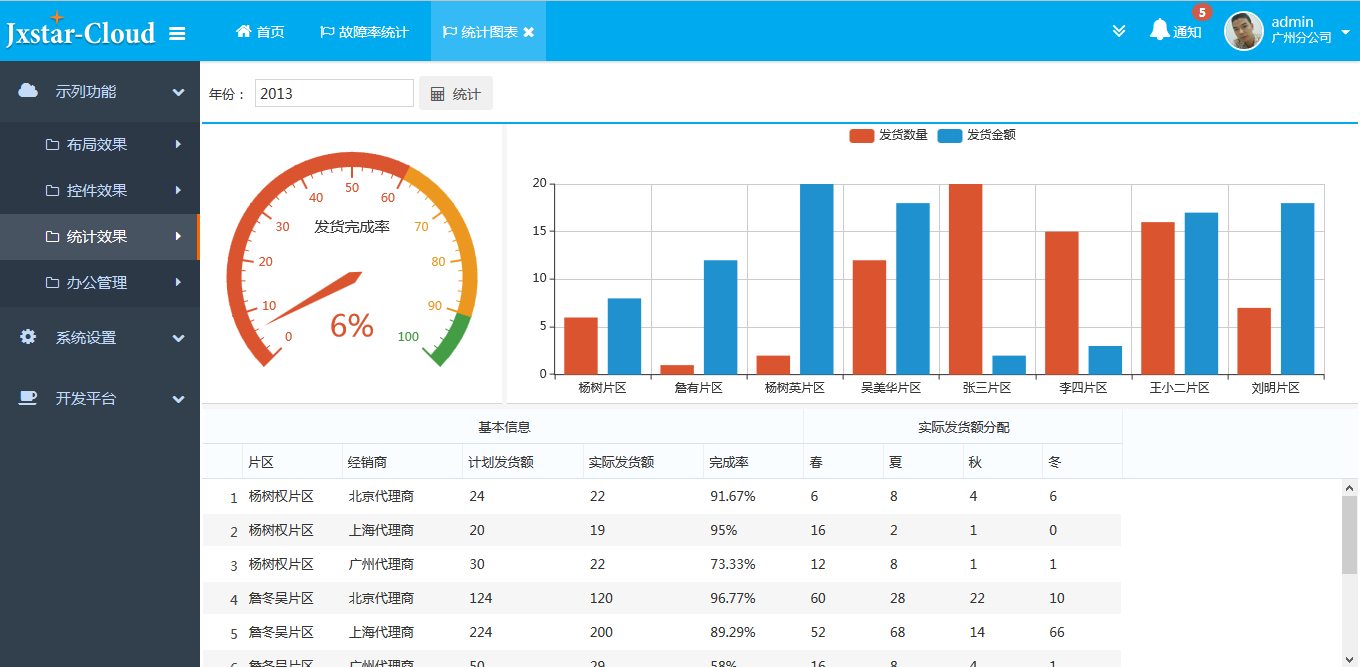Open 办公管理 in the sidebar
This screenshot has width=1360, height=667.
click(x=100, y=283)
